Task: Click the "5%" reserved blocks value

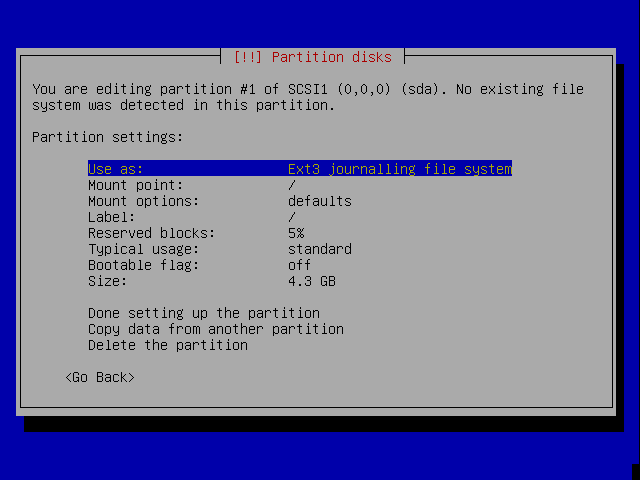Action: [296, 233]
